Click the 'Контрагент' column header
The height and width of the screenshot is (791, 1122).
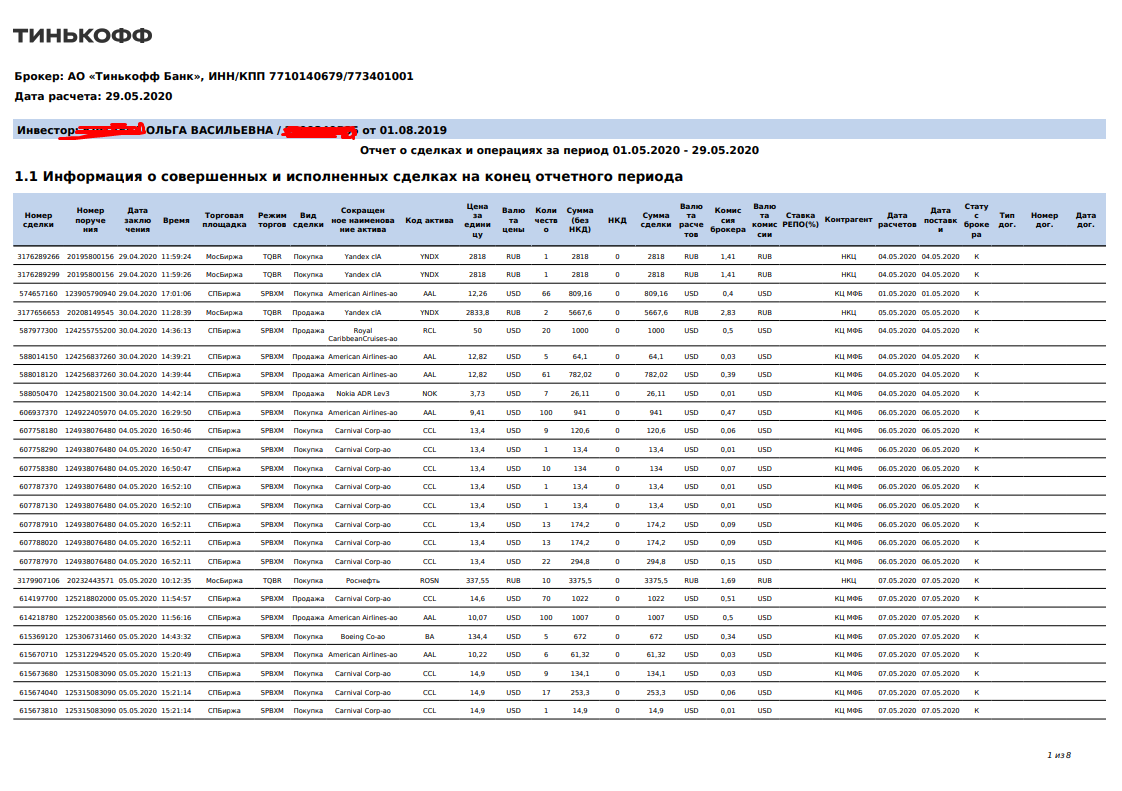(x=849, y=220)
